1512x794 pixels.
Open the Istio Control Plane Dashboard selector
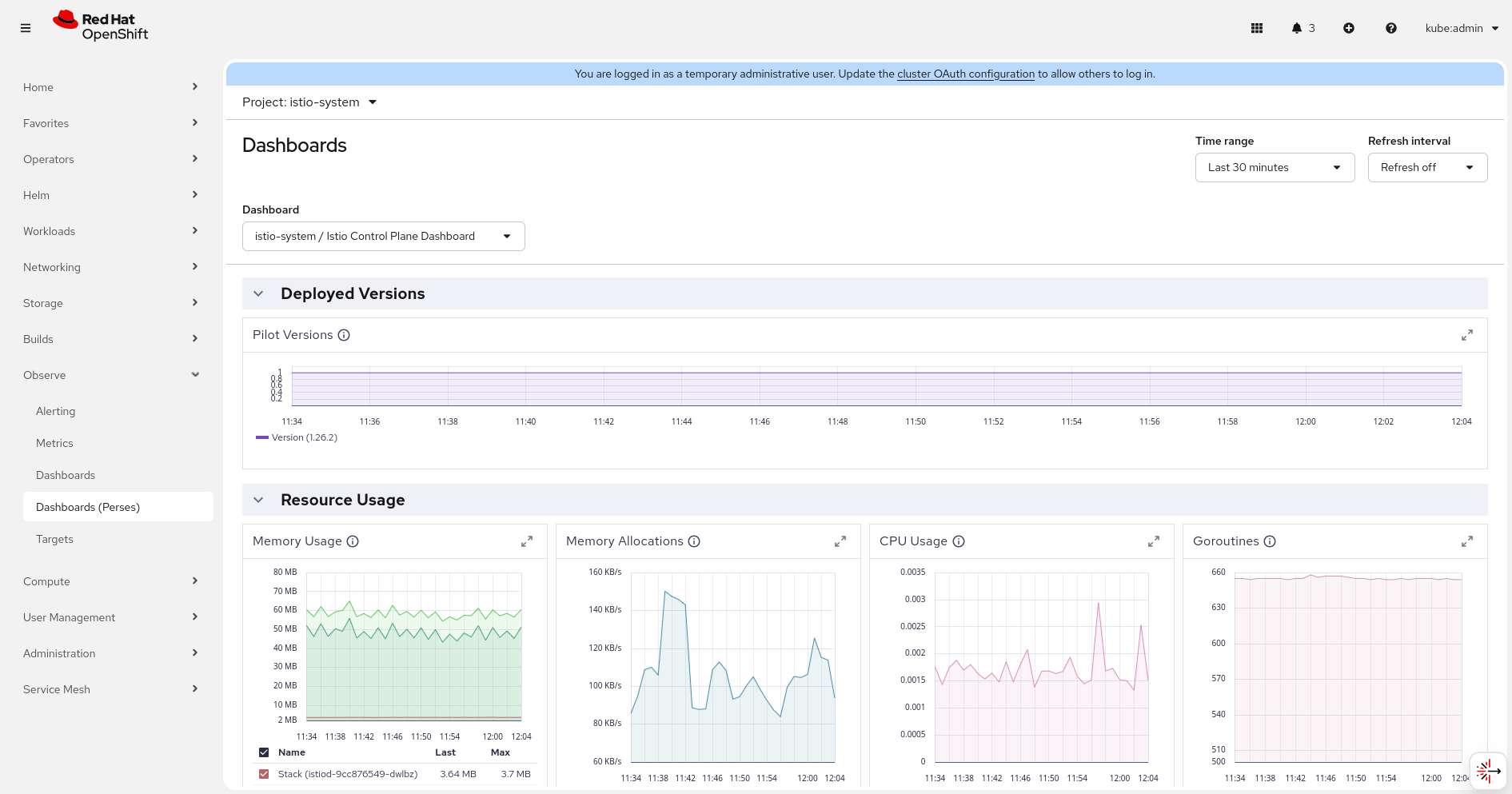(383, 237)
